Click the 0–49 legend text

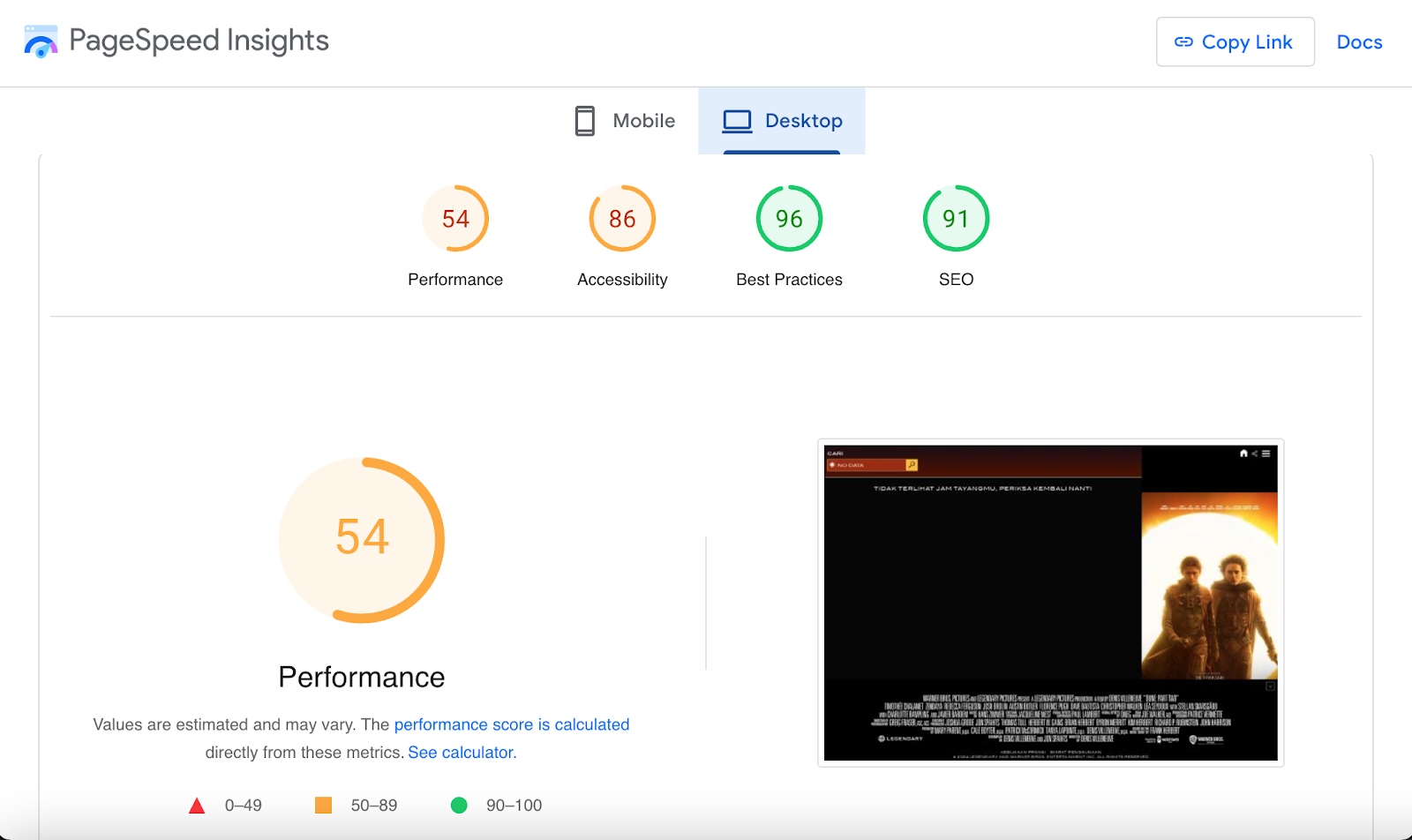243,806
